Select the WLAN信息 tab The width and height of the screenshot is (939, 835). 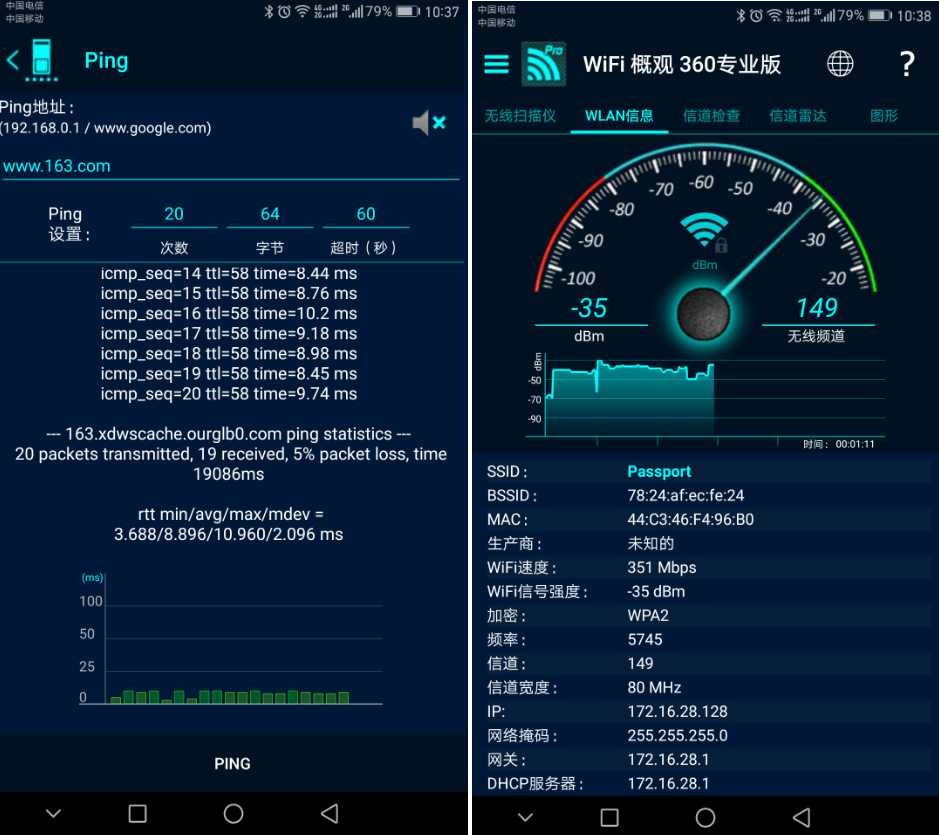[x=619, y=116]
